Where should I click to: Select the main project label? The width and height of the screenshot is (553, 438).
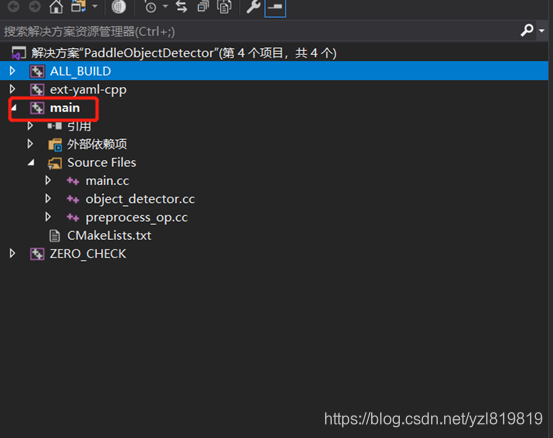pyautogui.click(x=65, y=108)
